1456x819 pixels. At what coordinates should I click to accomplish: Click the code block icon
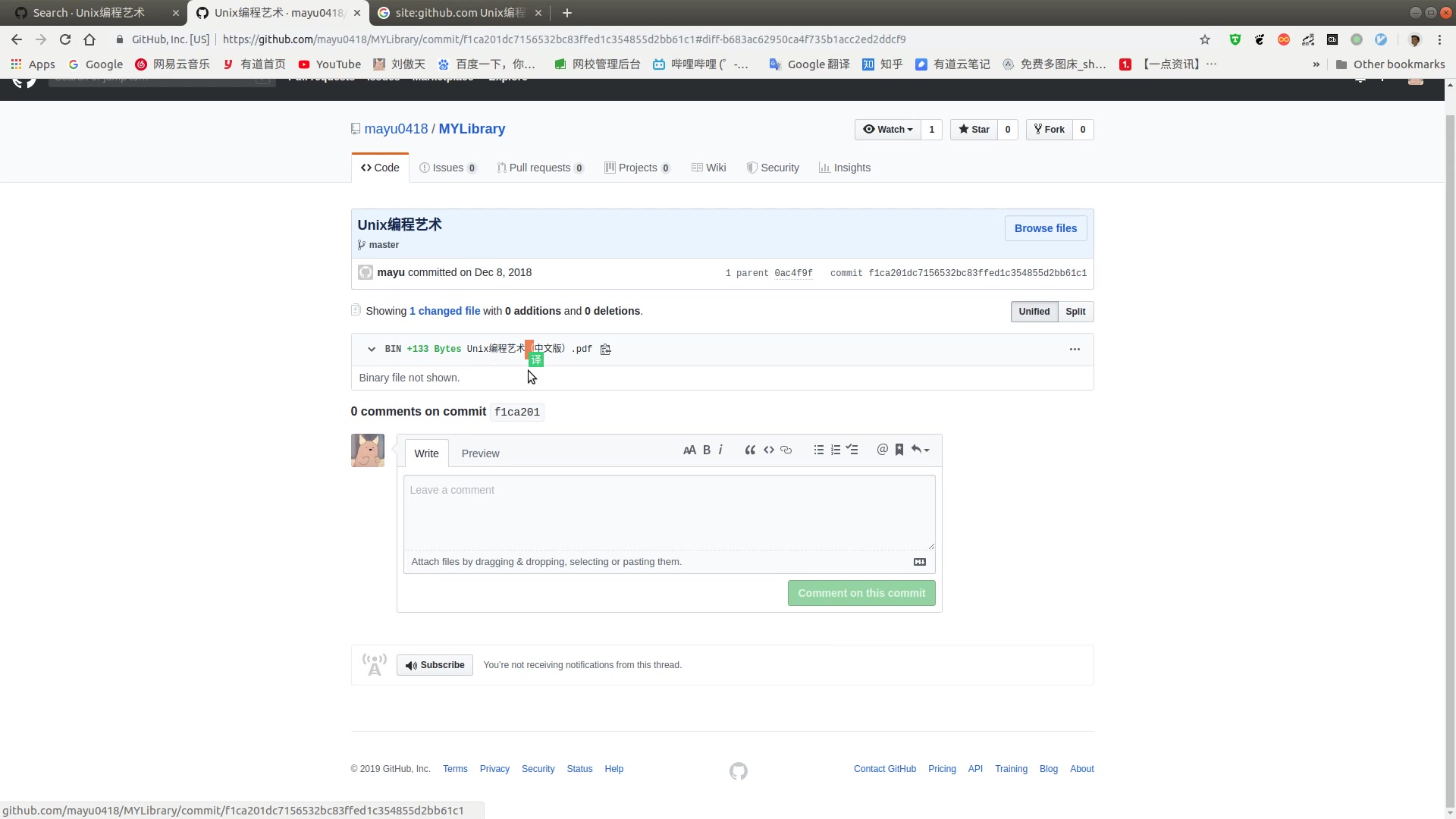[769, 450]
